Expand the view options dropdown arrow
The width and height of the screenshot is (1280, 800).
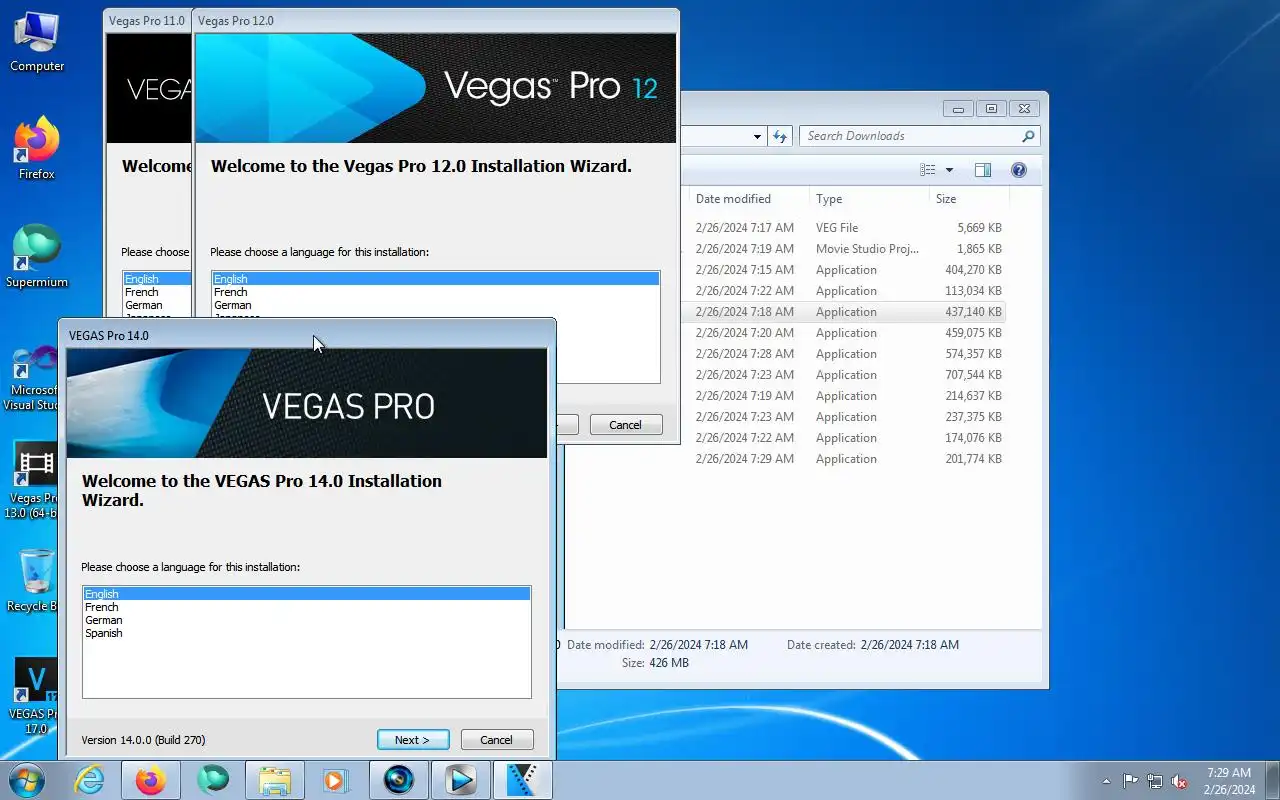(949, 170)
